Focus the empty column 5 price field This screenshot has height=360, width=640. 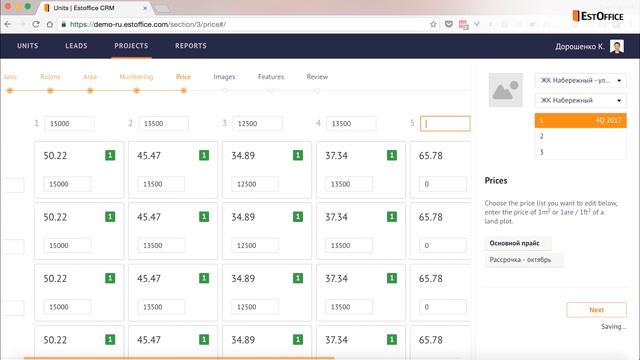point(445,124)
